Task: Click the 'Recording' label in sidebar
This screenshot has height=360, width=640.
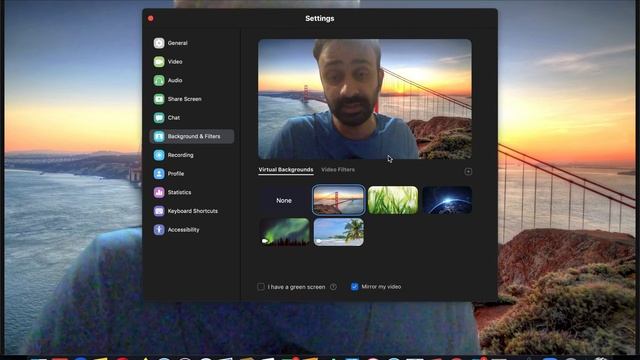Action: click(x=180, y=155)
